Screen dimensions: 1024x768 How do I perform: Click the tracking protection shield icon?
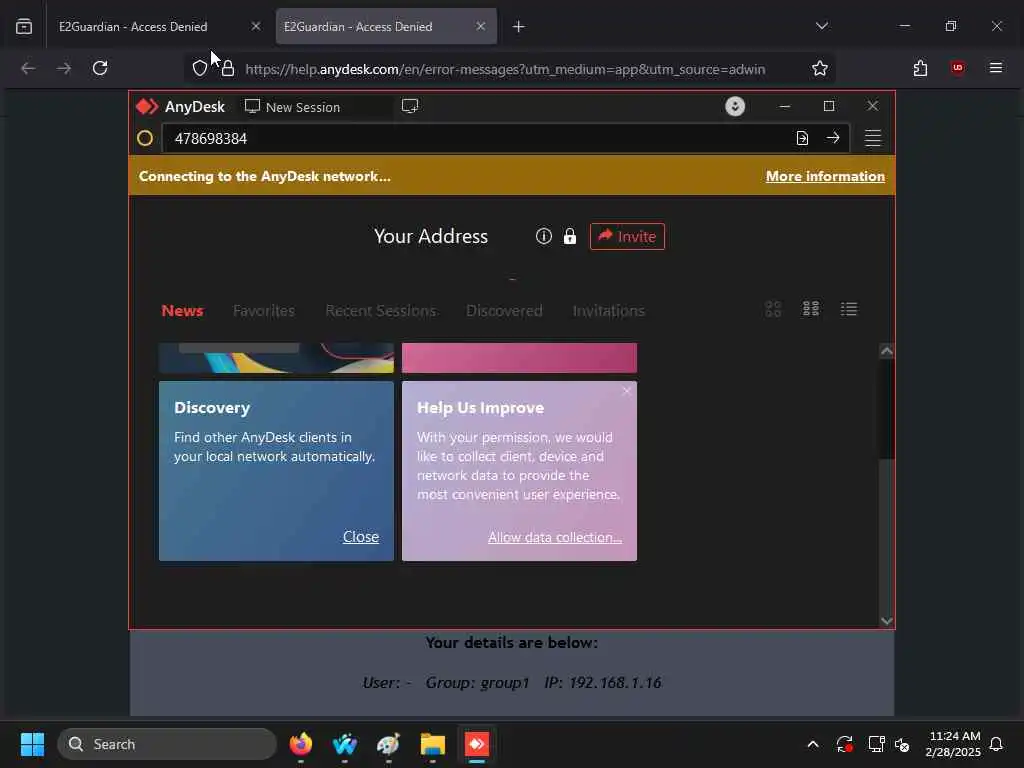point(200,68)
